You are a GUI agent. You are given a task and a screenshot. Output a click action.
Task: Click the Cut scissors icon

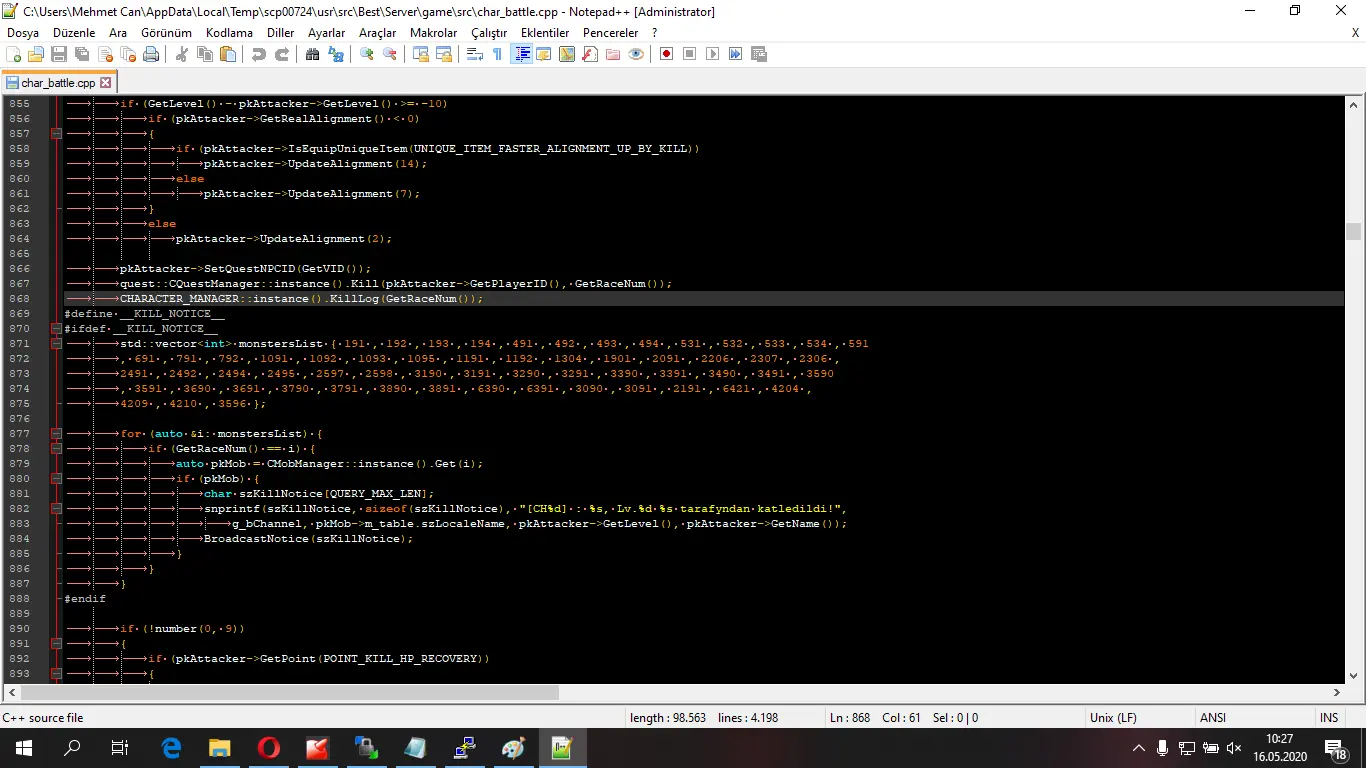pyautogui.click(x=182, y=54)
